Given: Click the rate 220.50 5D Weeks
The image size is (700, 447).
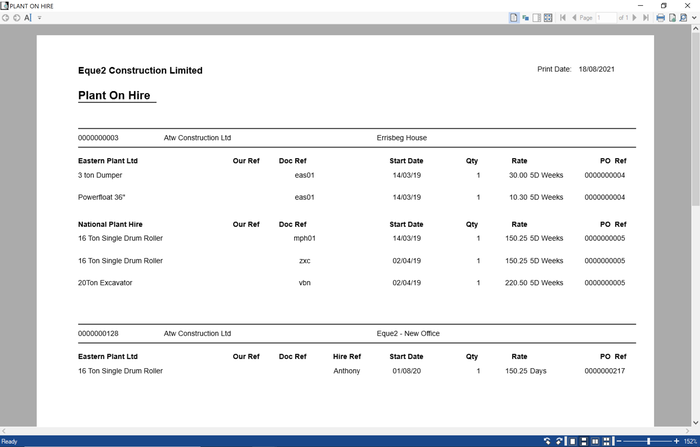Looking at the screenshot, I should (534, 283).
